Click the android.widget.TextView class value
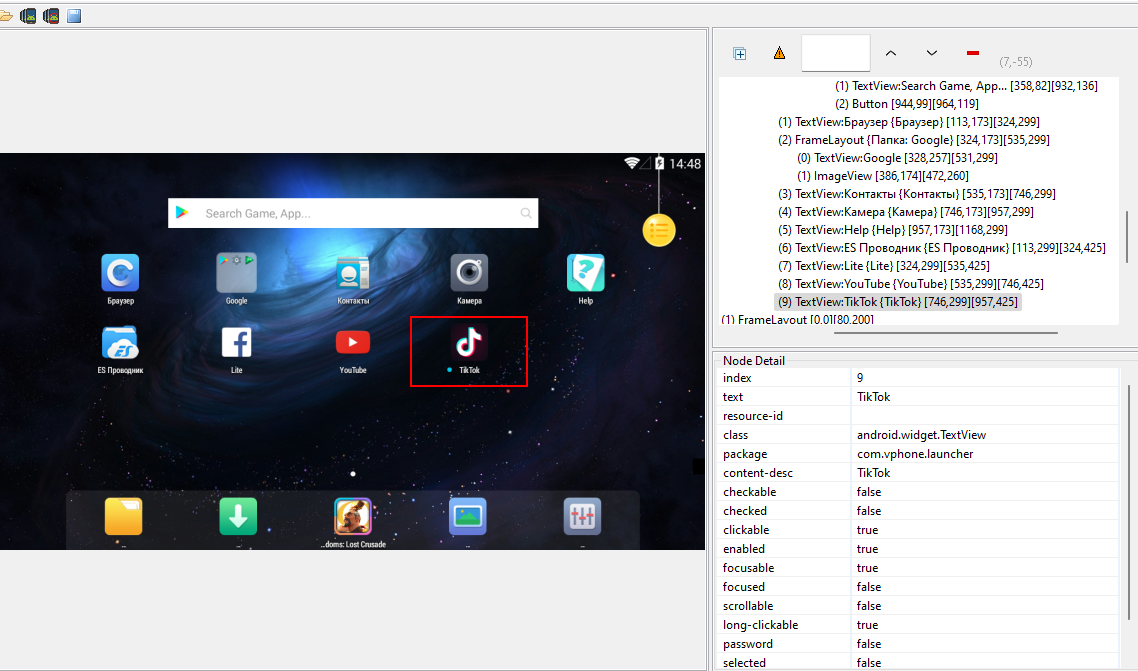The width and height of the screenshot is (1138, 671). (921, 435)
